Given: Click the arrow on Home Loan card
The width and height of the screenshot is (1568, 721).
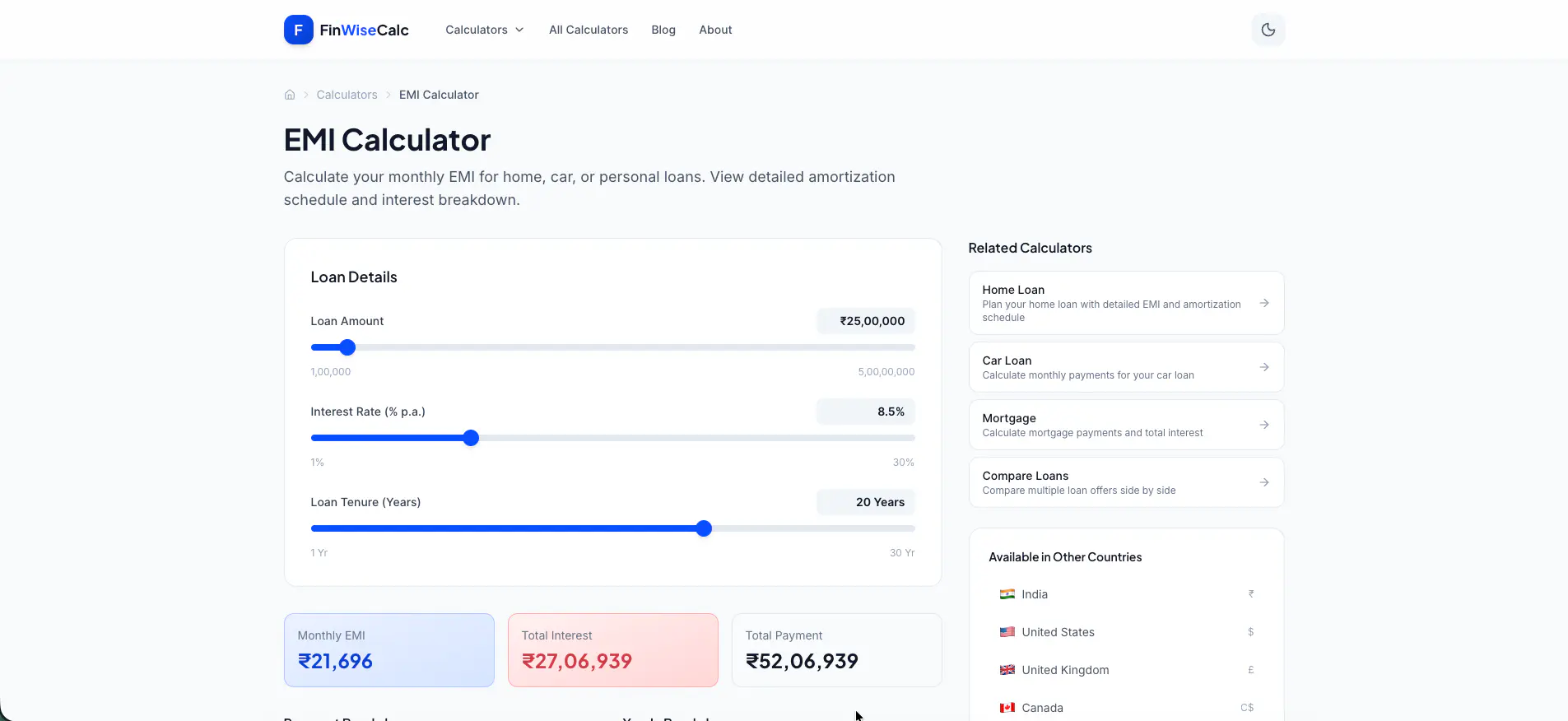Looking at the screenshot, I should (x=1264, y=303).
